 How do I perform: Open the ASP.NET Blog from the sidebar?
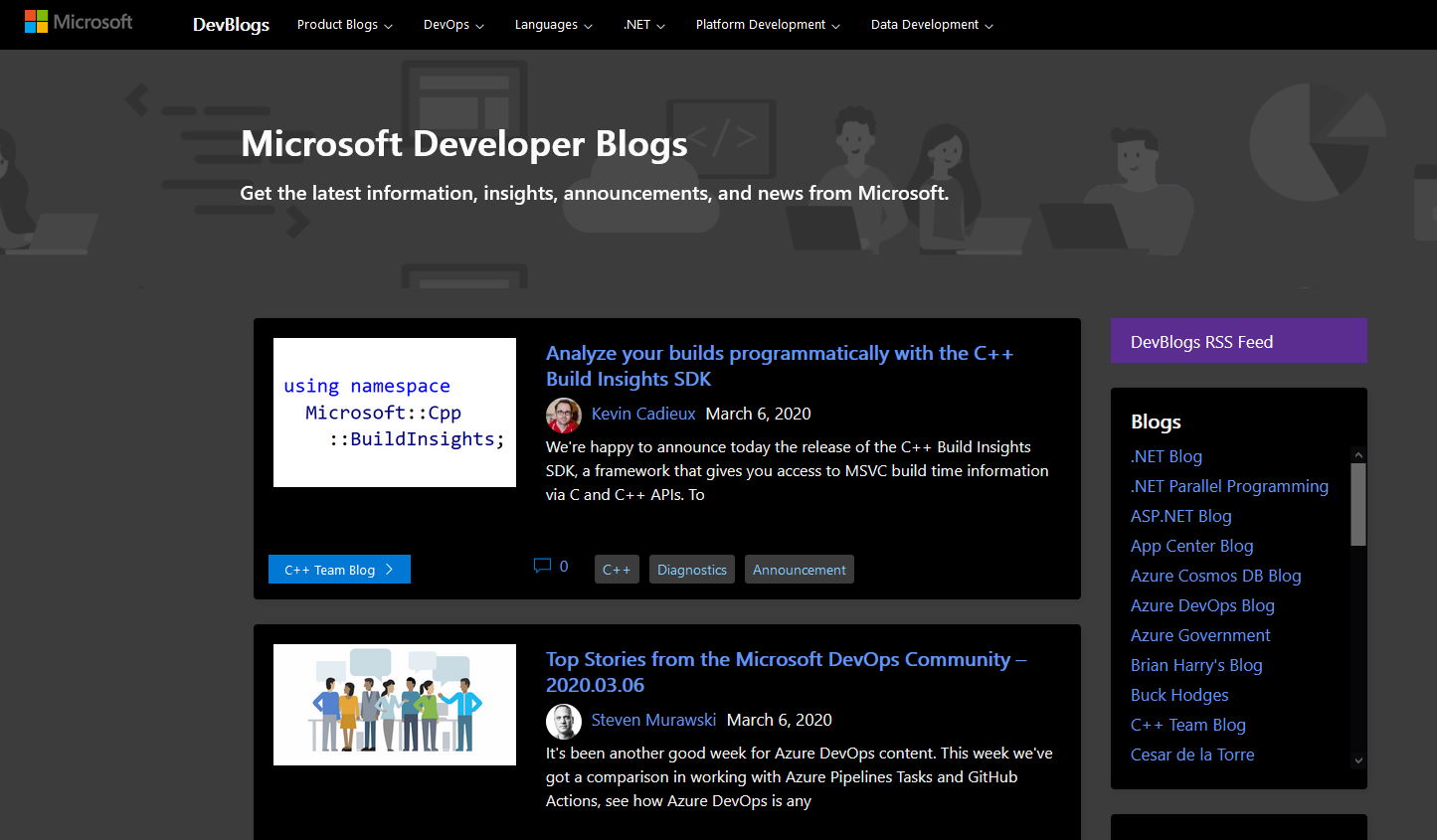[x=1180, y=515]
